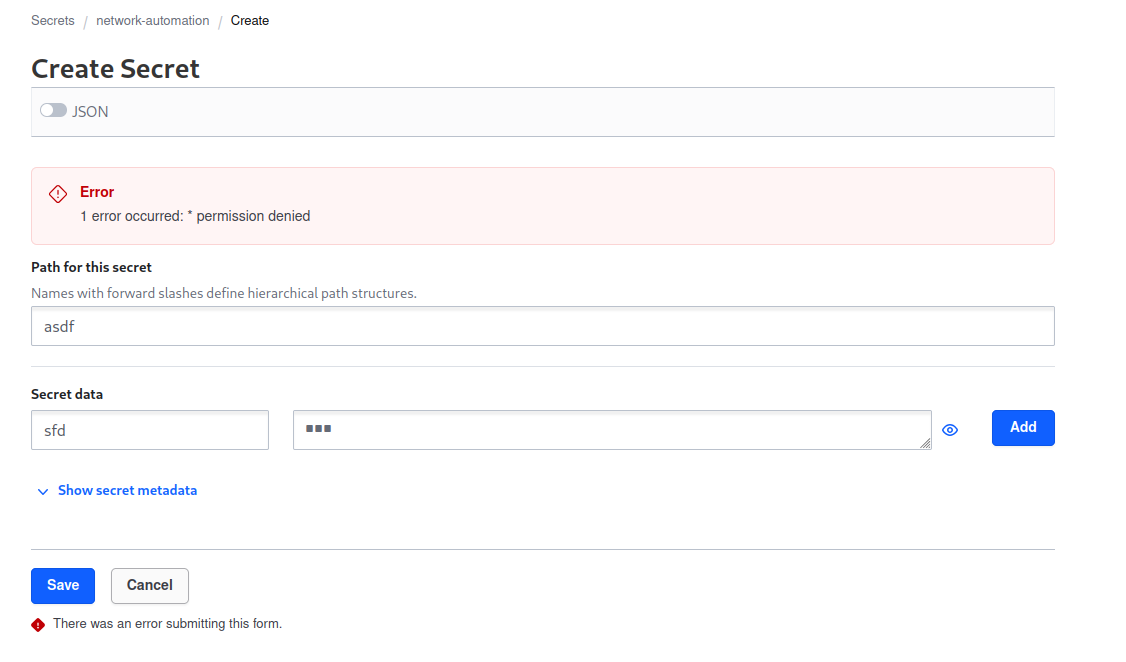Click the path field containing asdf
The width and height of the screenshot is (1126, 662).
[543, 326]
